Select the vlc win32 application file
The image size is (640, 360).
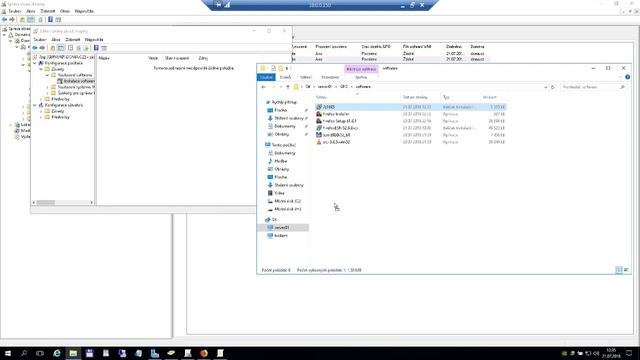[x=410, y=142]
